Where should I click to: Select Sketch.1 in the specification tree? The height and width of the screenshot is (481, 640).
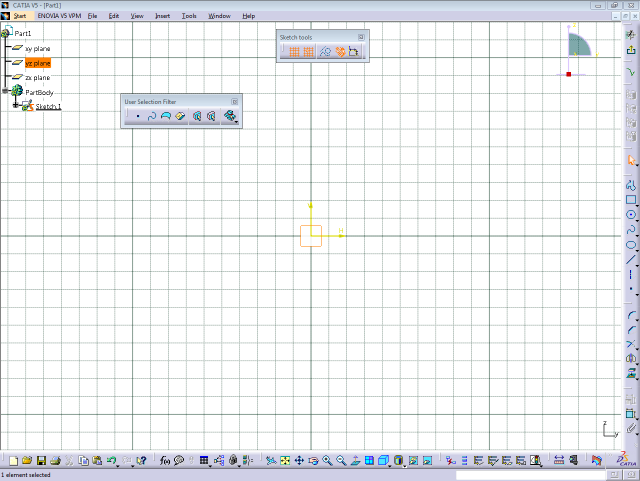coord(48,106)
